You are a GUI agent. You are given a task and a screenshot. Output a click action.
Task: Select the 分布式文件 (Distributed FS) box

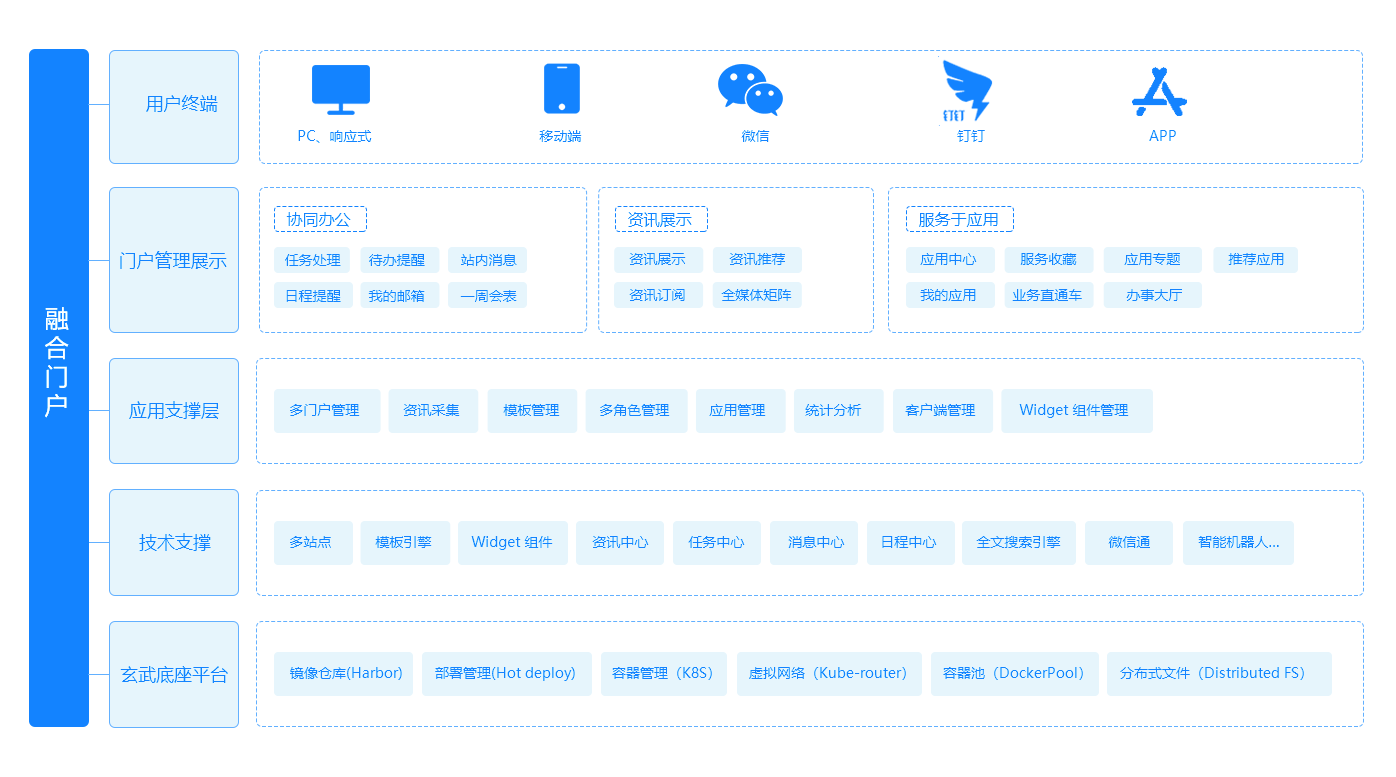coord(1219,674)
